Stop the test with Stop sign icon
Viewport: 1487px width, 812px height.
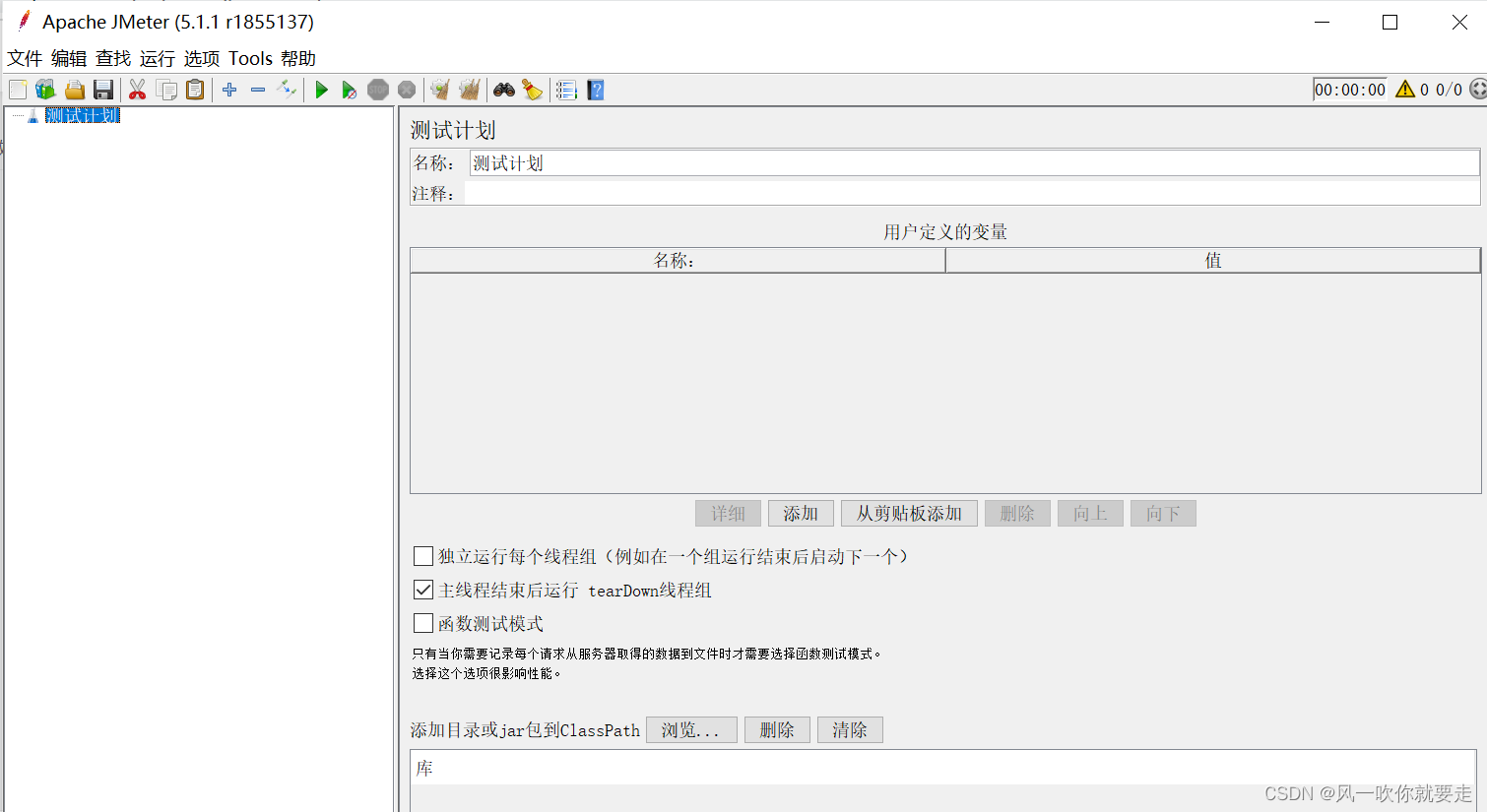click(x=378, y=90)
